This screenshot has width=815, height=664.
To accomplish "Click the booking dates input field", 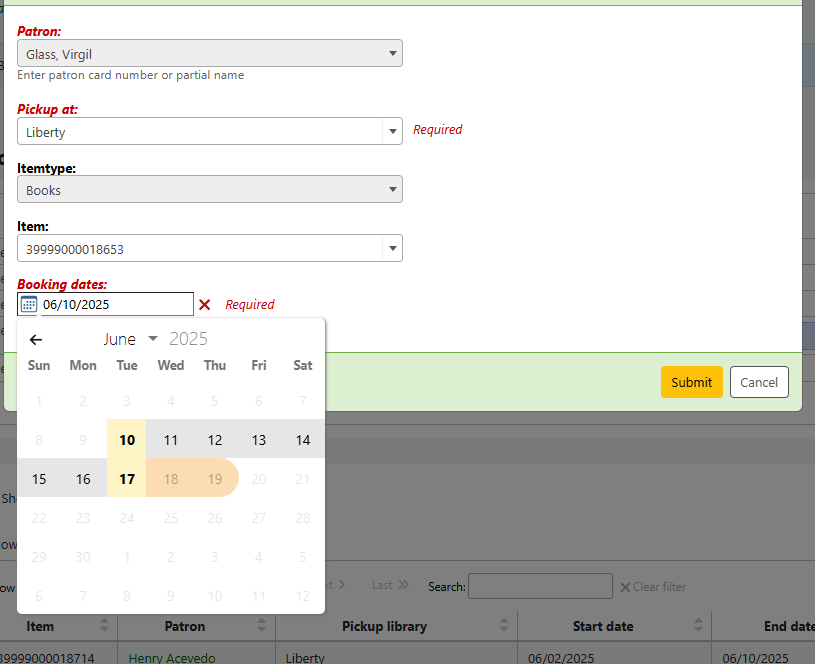I will (x=115, y=305).
